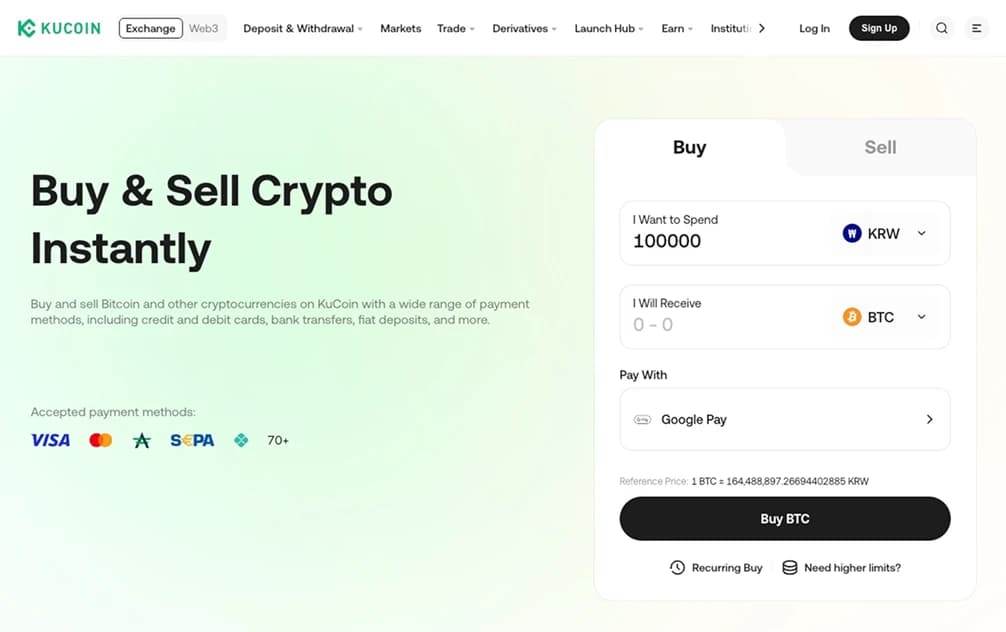Click the Sign Up button
The width and height of the screenshot is (1006, 632).
point(878,28)
